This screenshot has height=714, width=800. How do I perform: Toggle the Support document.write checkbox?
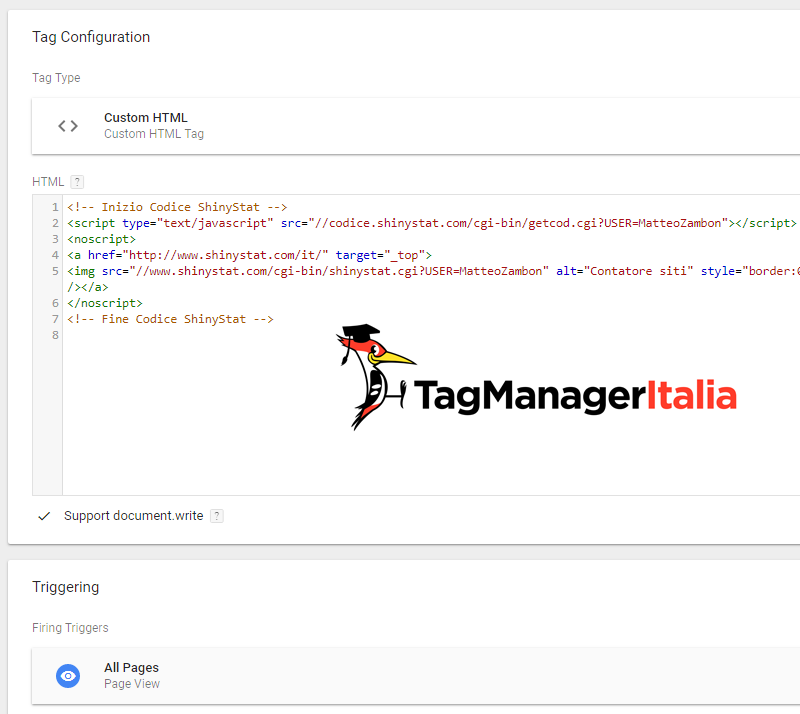[x=44, y=516]
